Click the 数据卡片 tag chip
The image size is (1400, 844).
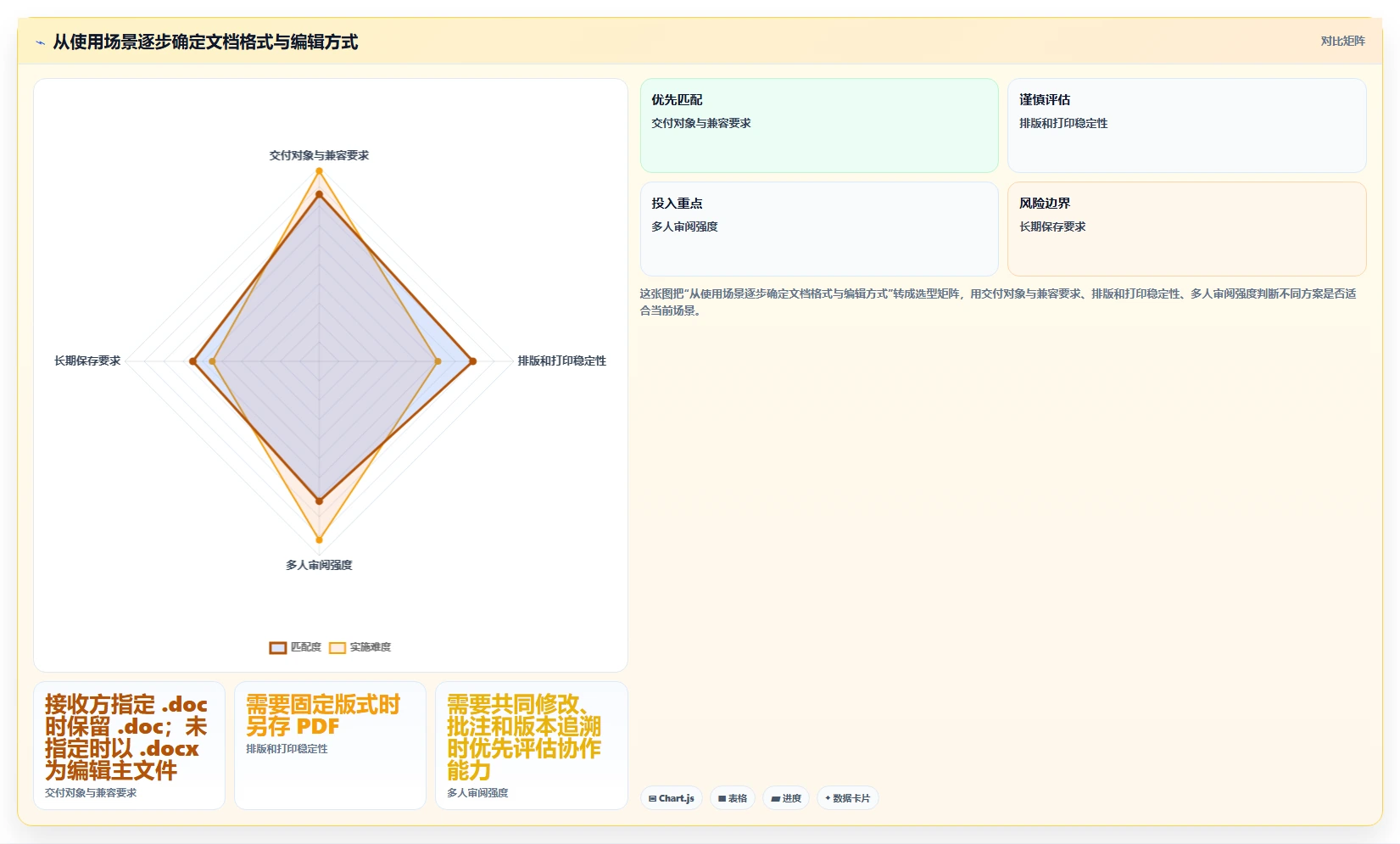point(848,798)
